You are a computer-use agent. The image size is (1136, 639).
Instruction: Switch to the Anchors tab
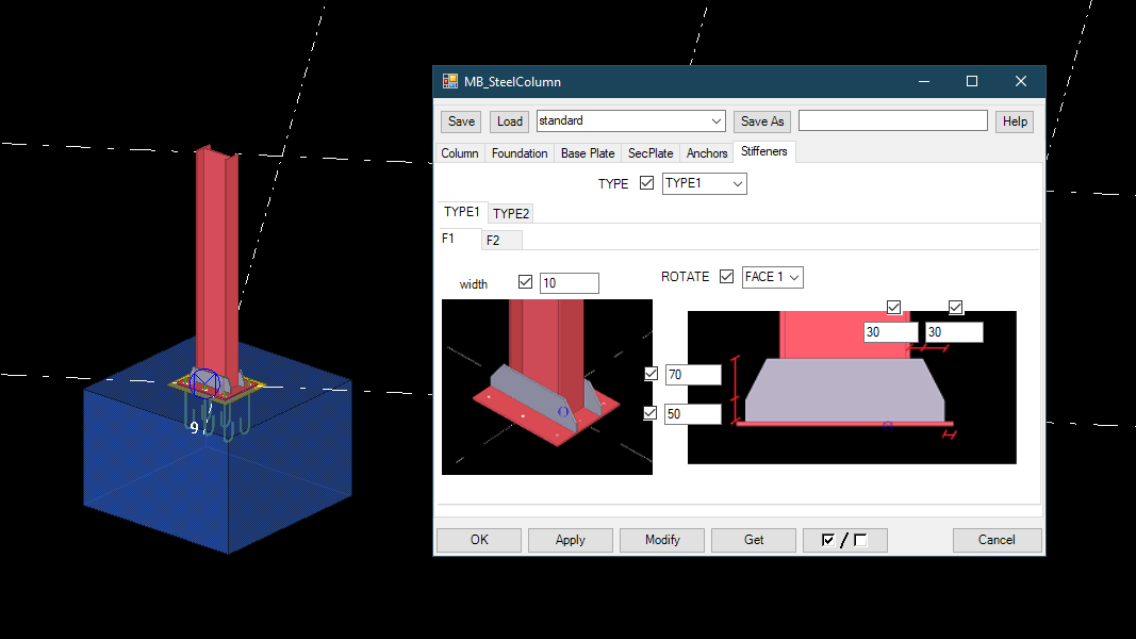(707, 152)
